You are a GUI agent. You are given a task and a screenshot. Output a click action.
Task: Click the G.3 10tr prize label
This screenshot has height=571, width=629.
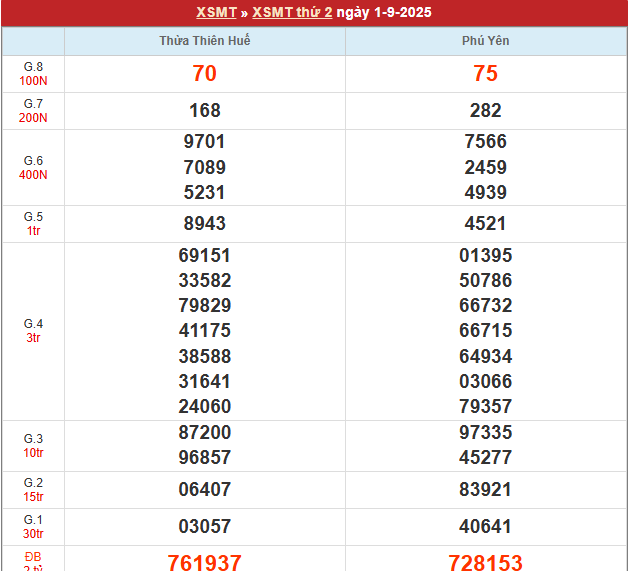click(33, 446)
